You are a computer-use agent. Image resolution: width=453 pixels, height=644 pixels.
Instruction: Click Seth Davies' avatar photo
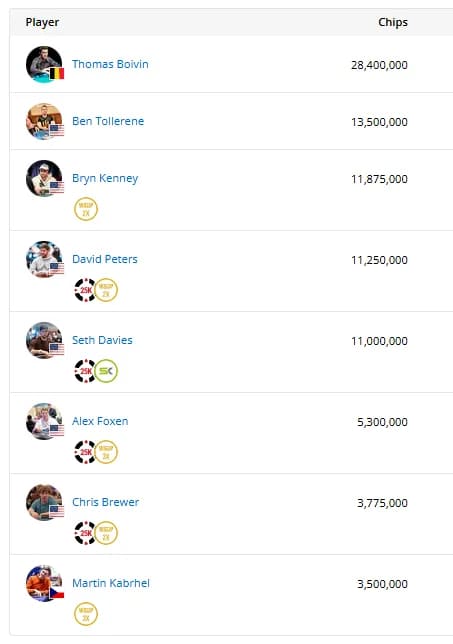44,340
